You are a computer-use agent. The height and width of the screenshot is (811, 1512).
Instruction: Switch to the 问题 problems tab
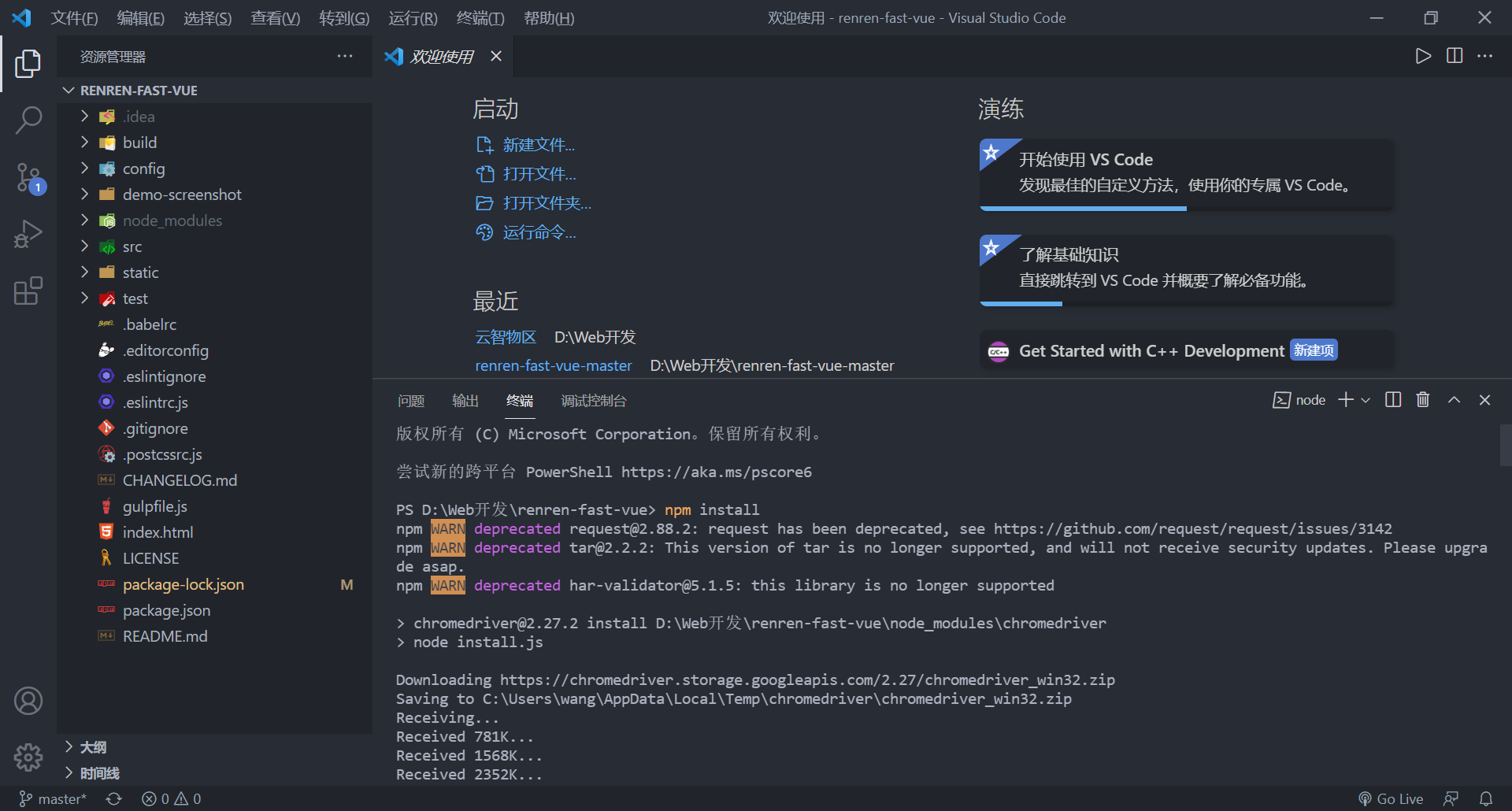(411, 401)
